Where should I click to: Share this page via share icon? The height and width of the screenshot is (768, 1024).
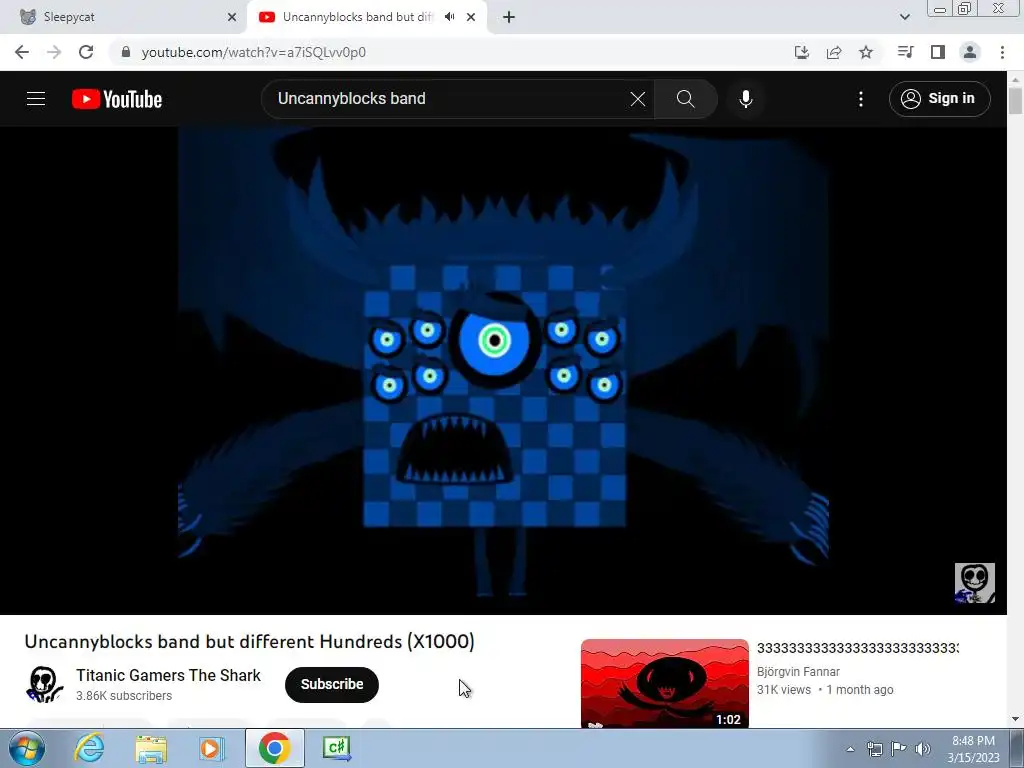834,52
